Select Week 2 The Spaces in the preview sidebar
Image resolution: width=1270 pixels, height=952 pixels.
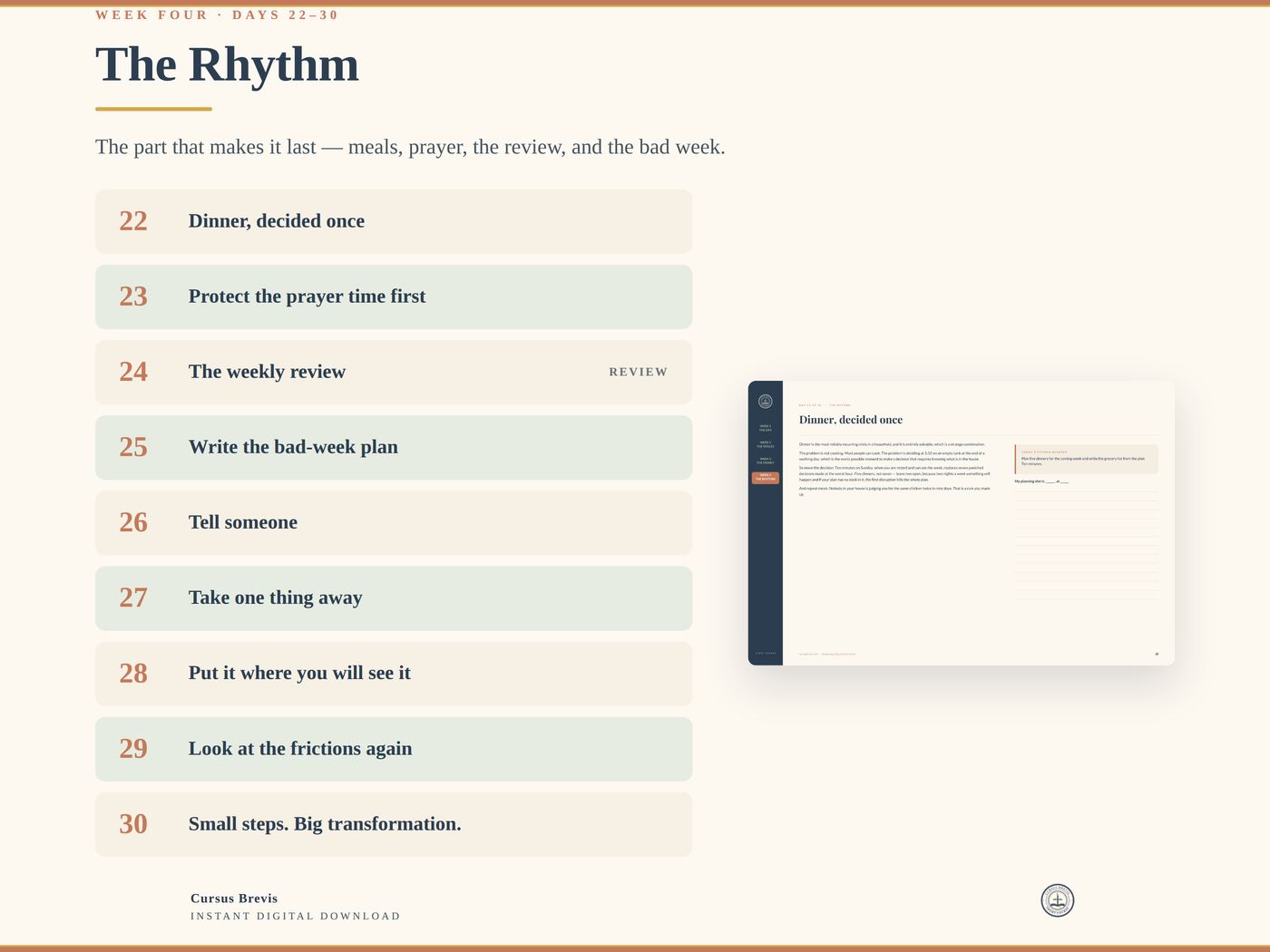(766, 444)
